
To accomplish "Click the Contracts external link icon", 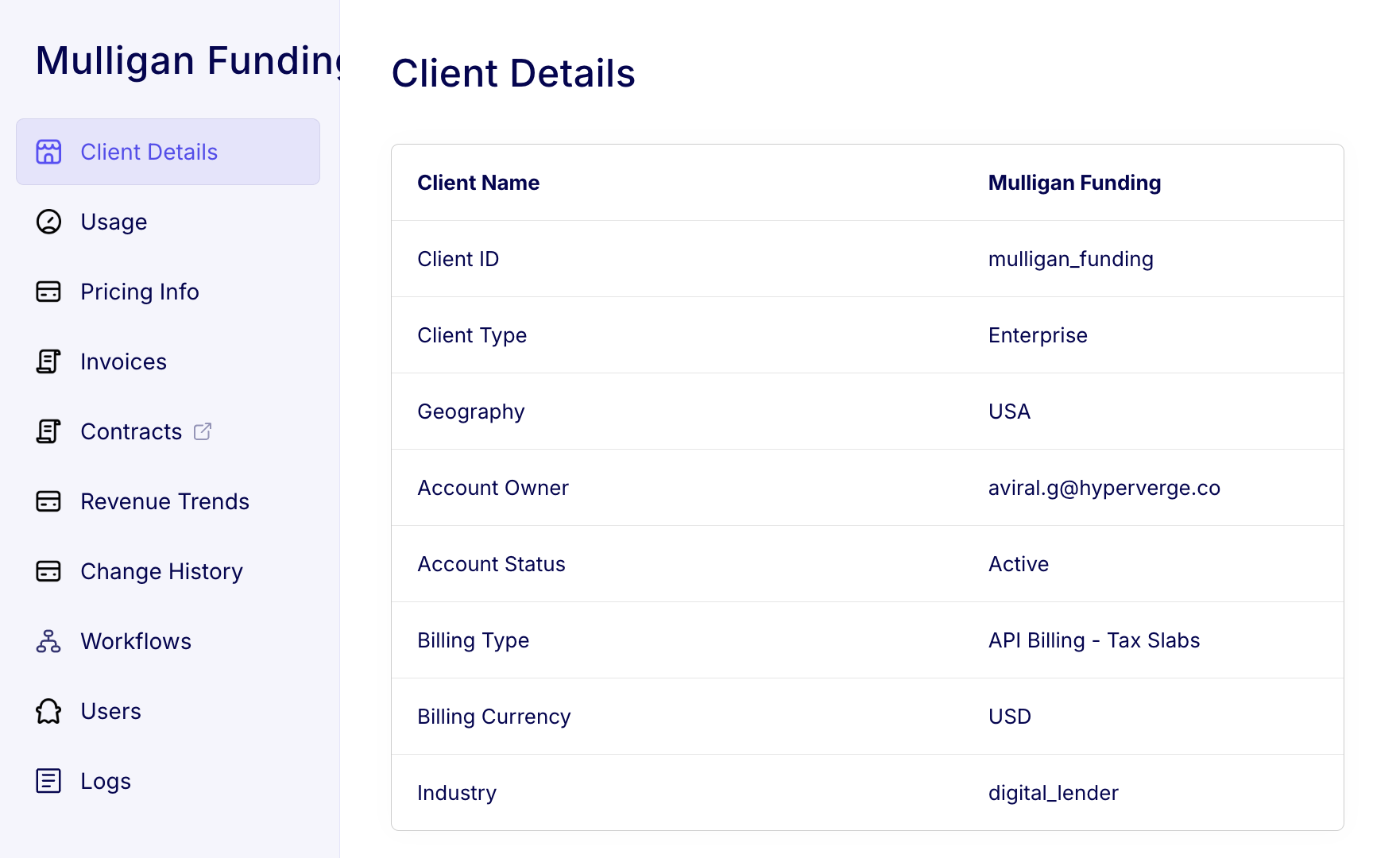I will pos(203,431).
